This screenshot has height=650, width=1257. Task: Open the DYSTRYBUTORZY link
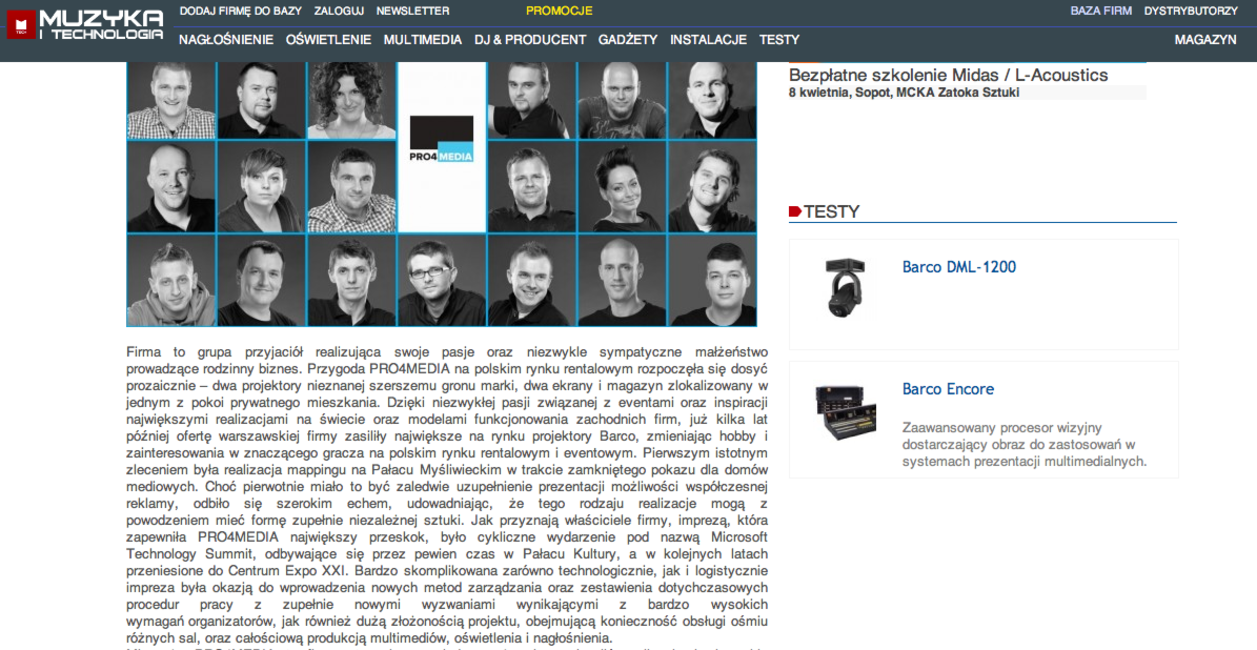1191,11
